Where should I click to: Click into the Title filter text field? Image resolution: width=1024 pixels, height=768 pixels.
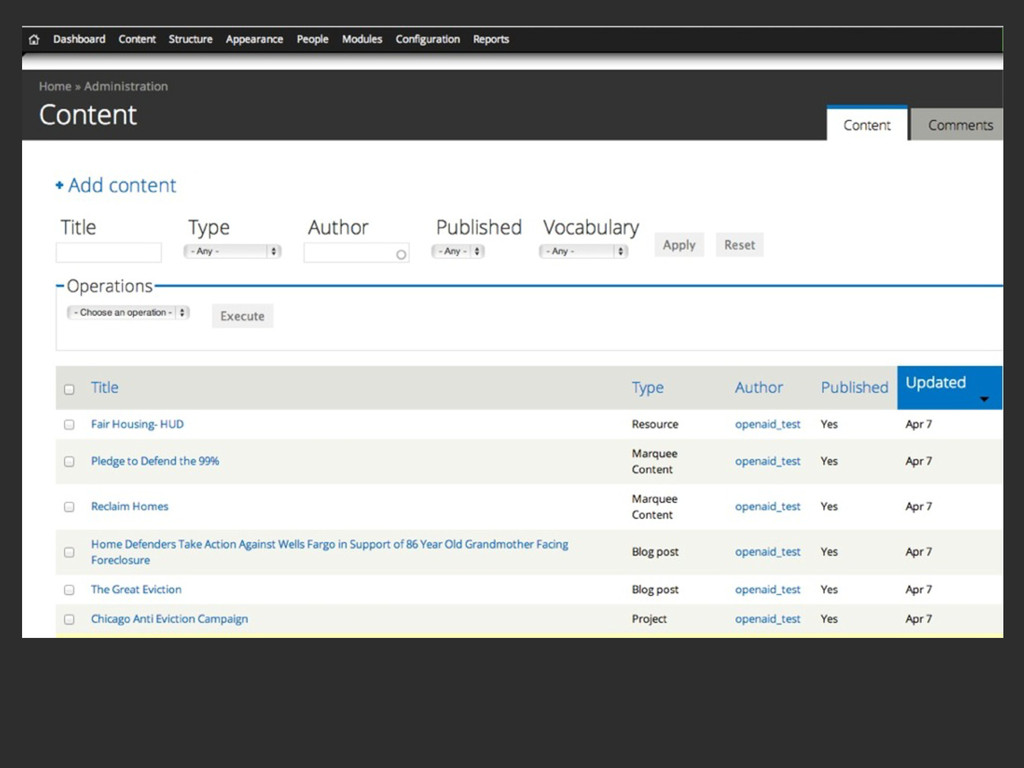click(108, 253)
